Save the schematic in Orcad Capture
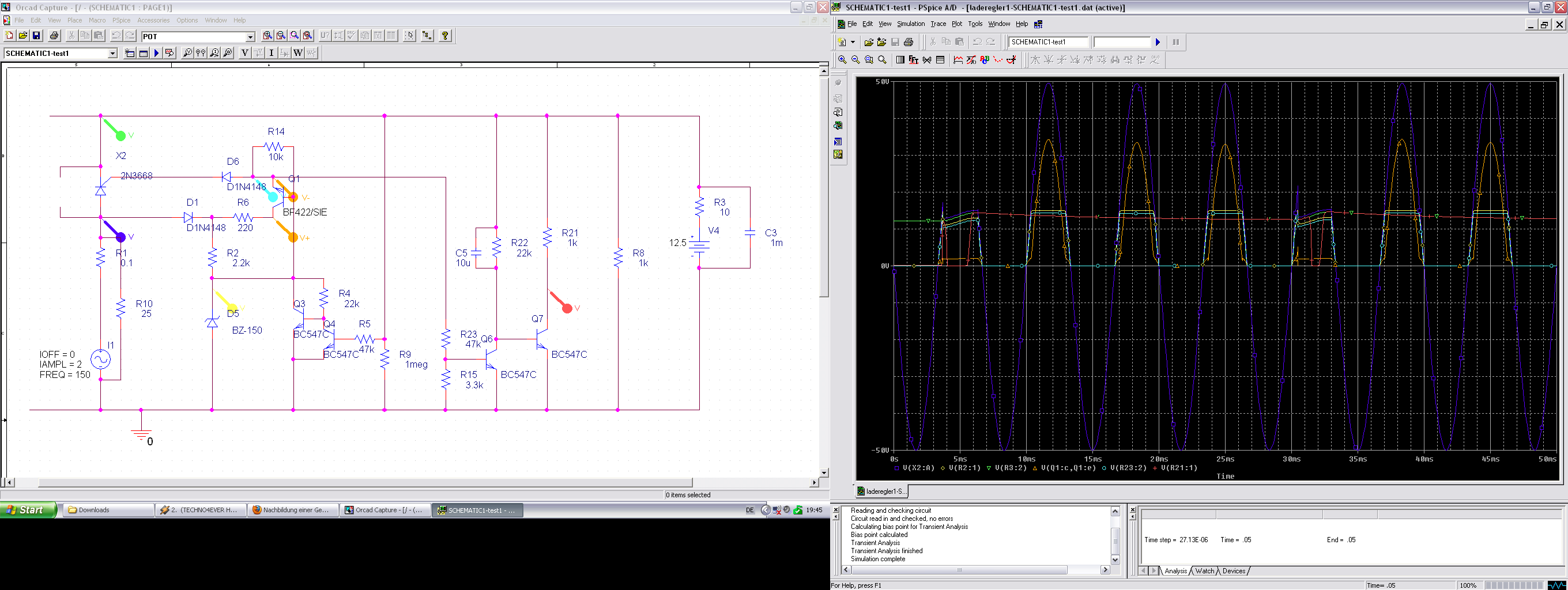The height and width of the screenshot is (590, 1568). [36, 35]
